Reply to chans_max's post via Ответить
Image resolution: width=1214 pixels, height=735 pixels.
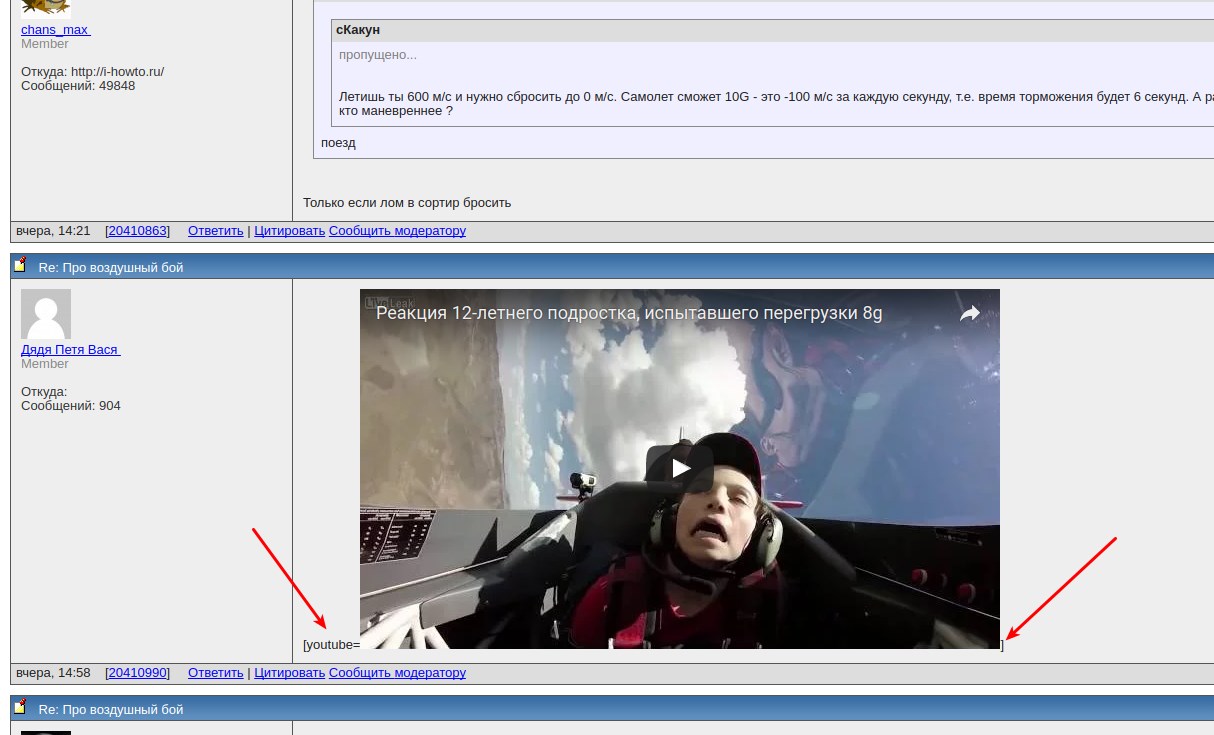[x=215, y=231]
